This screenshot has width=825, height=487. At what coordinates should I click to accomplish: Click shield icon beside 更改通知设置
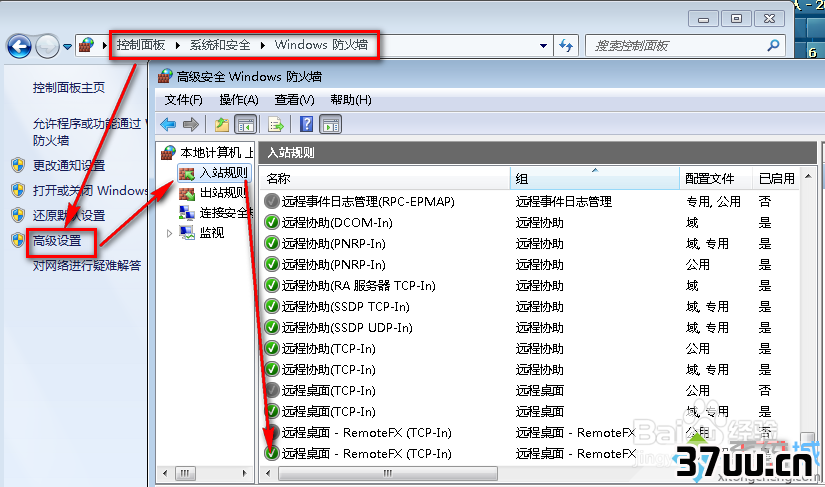point(18,165)
